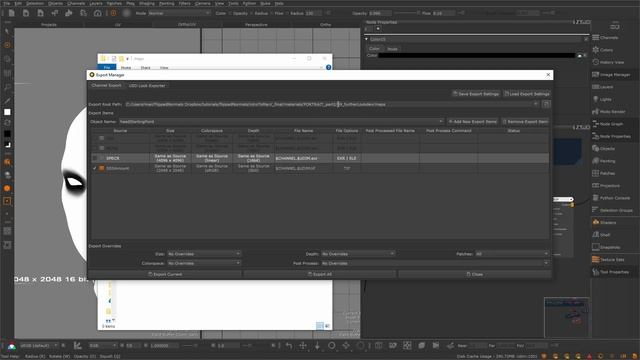Open the Python menu
Screen dimensions: 640x360
click(x=249, y=3)
